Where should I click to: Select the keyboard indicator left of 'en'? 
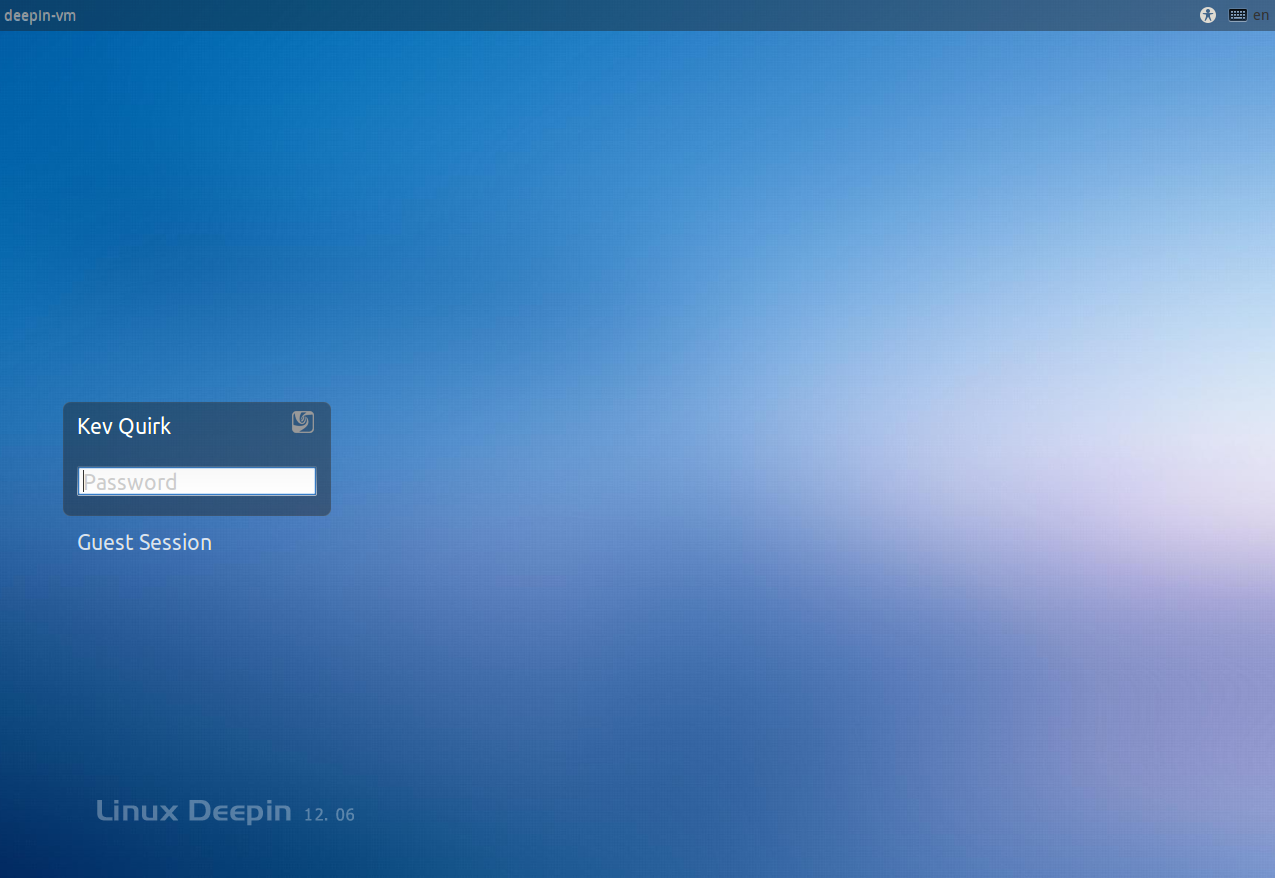(1238, 15)
